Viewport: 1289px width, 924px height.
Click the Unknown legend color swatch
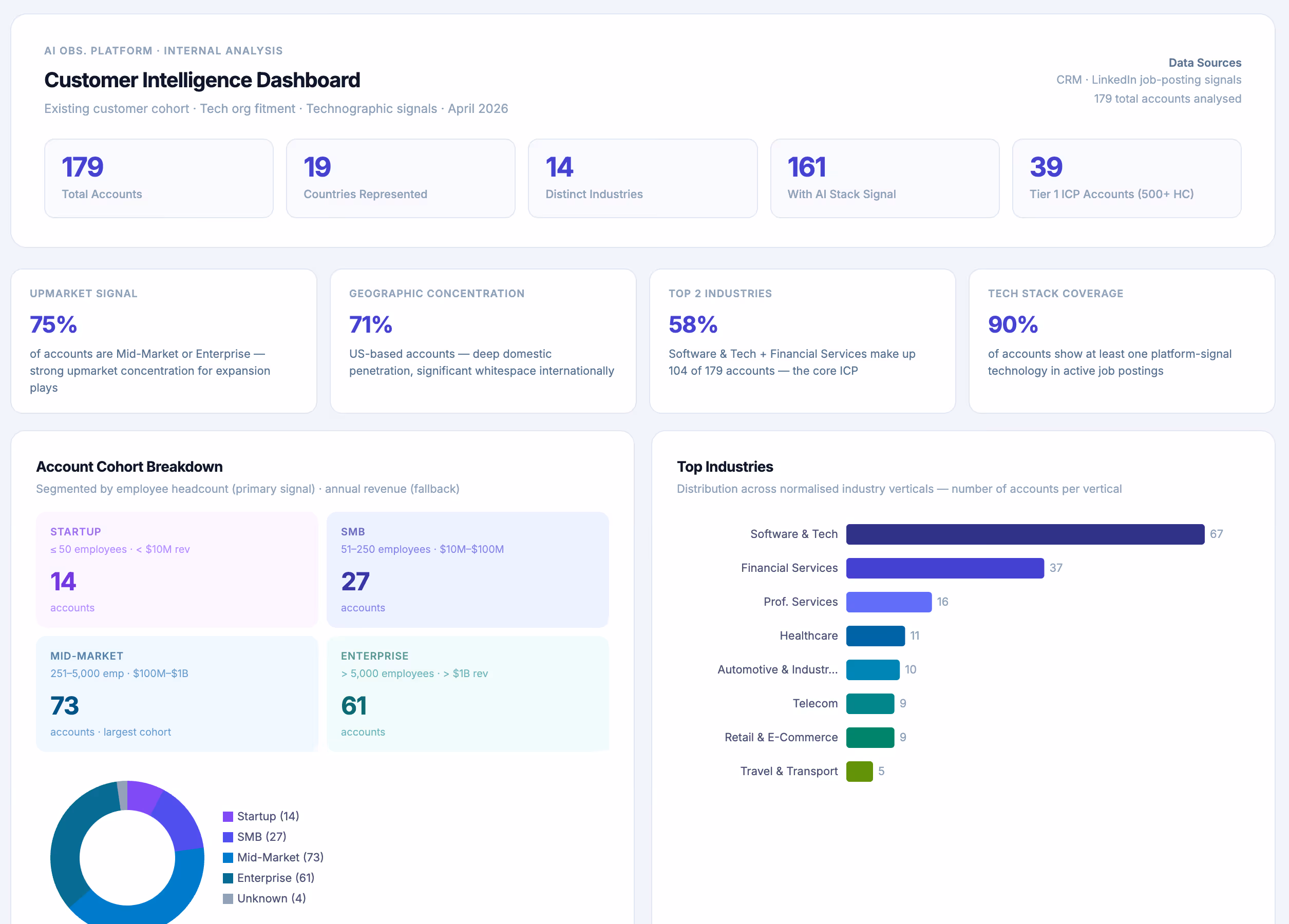click(x=228, y=898)
